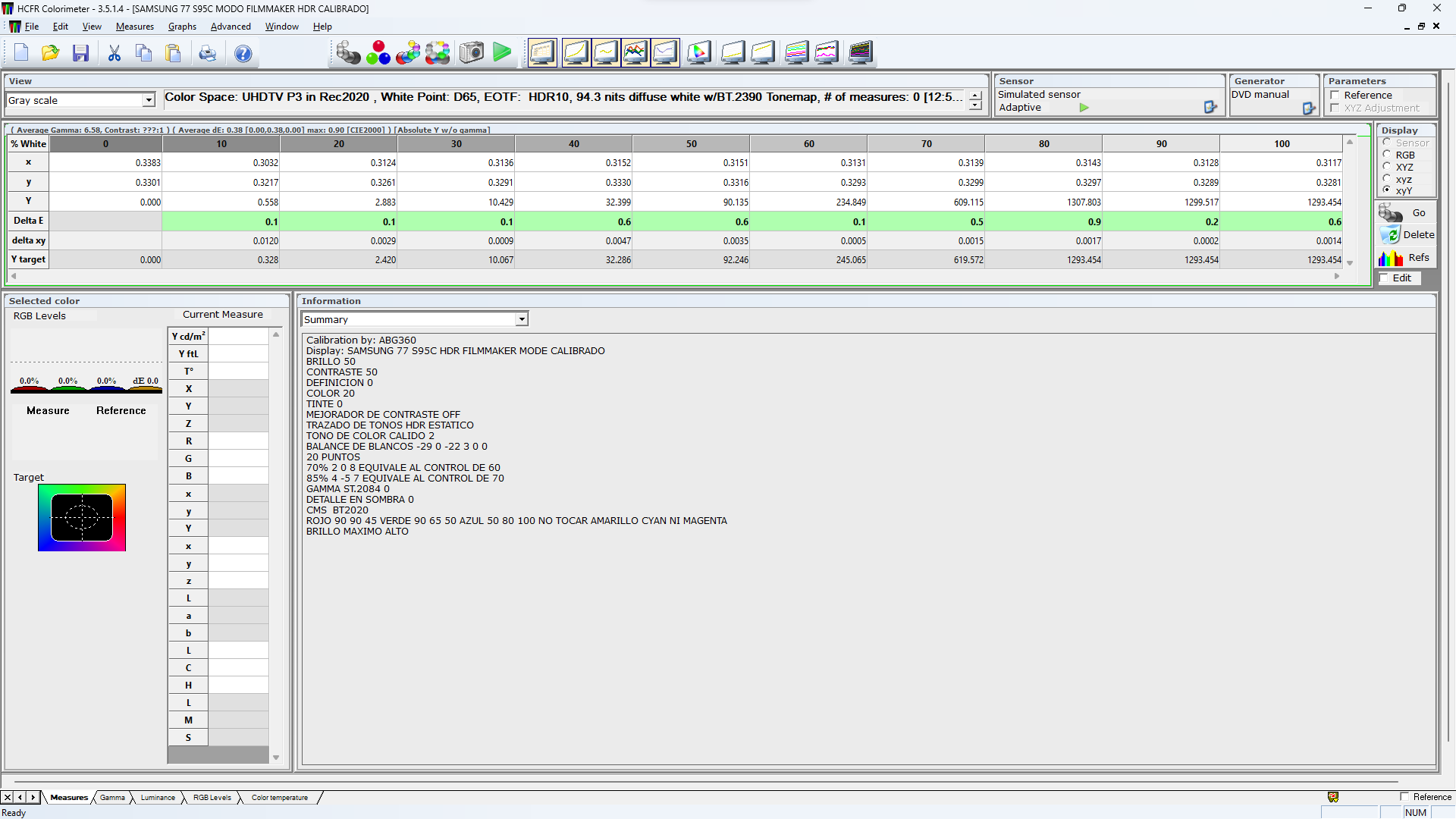Measure secondary colors with the multicolor spheres icon
Viewport: 1456px width, 819px height.
pos(408,52)
